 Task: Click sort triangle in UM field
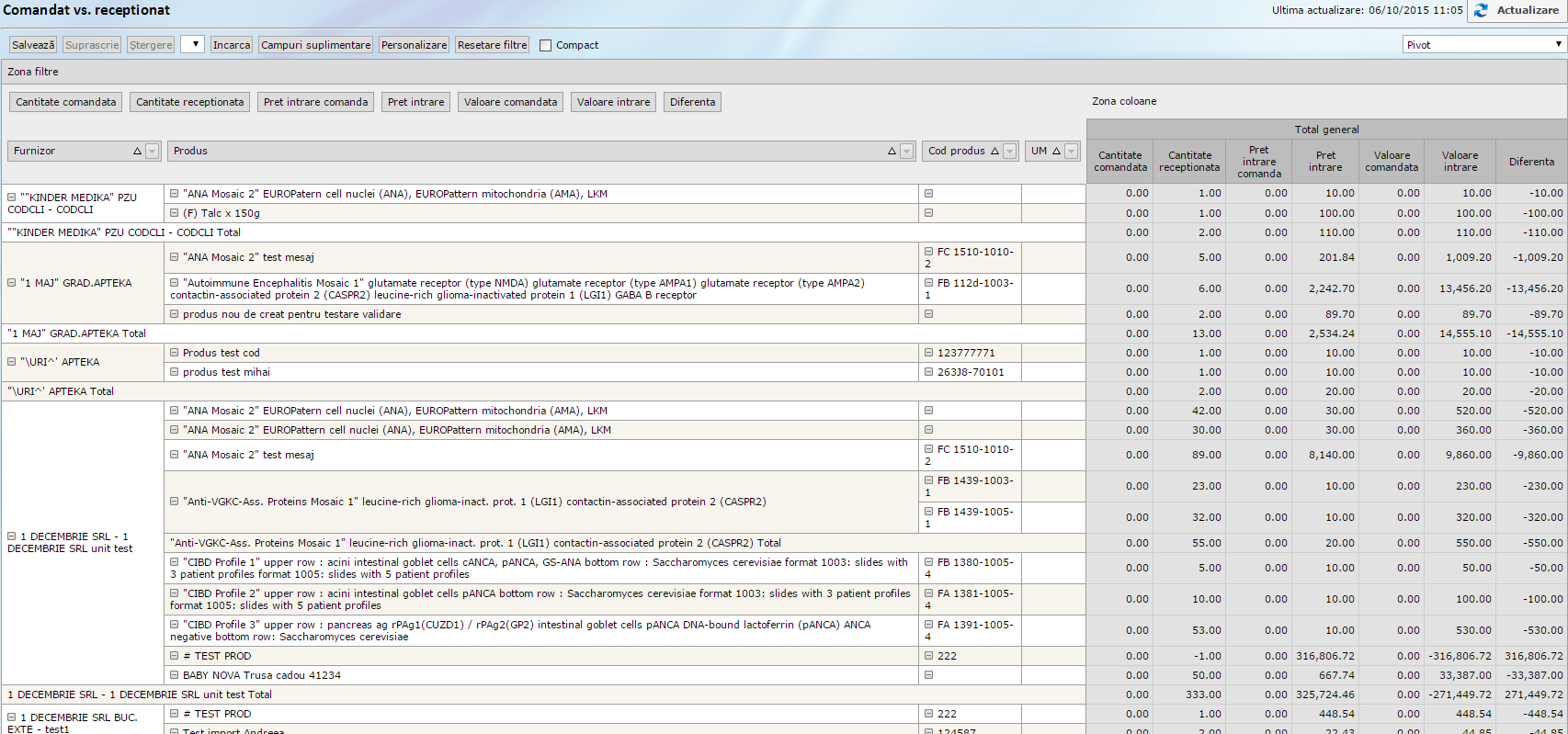pyautogui.click(x=1056, y=152)
